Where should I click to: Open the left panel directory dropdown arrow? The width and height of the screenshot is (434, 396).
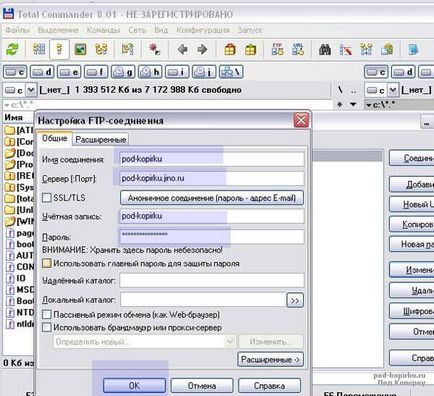[x=7, y=105]
